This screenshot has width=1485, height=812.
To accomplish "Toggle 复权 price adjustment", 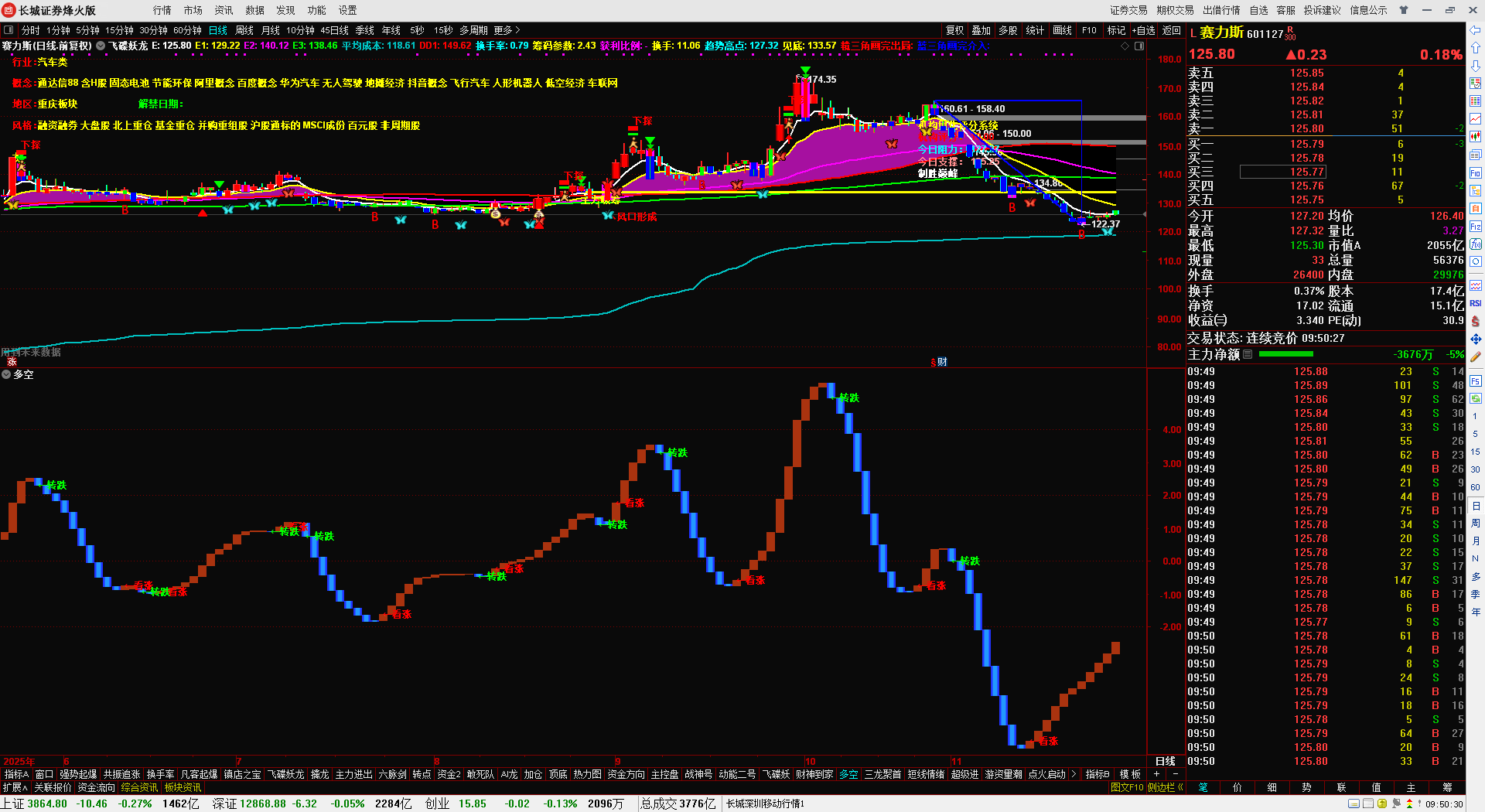I will (x=955, y=30).
